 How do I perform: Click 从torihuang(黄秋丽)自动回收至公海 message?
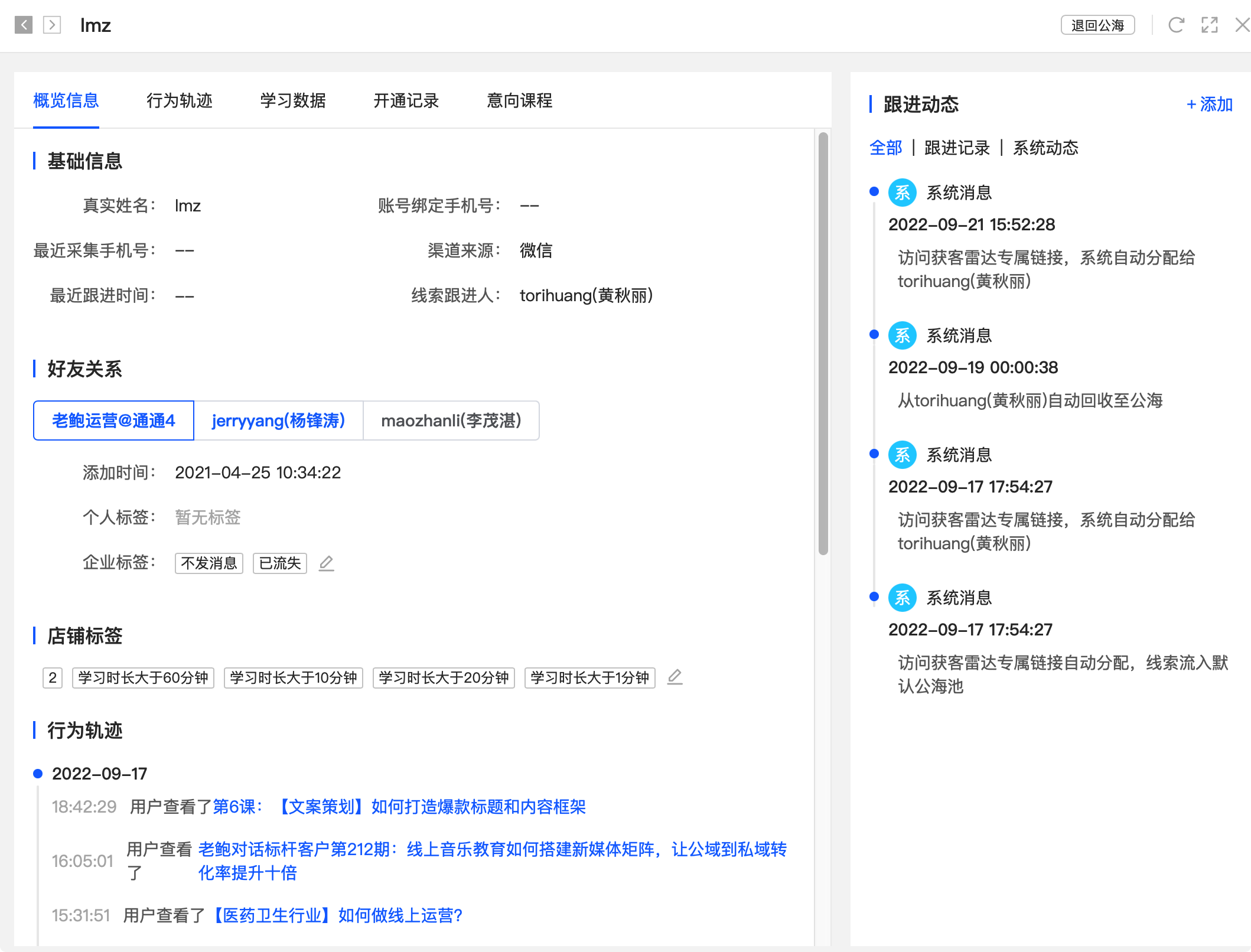coord(1030,400)
